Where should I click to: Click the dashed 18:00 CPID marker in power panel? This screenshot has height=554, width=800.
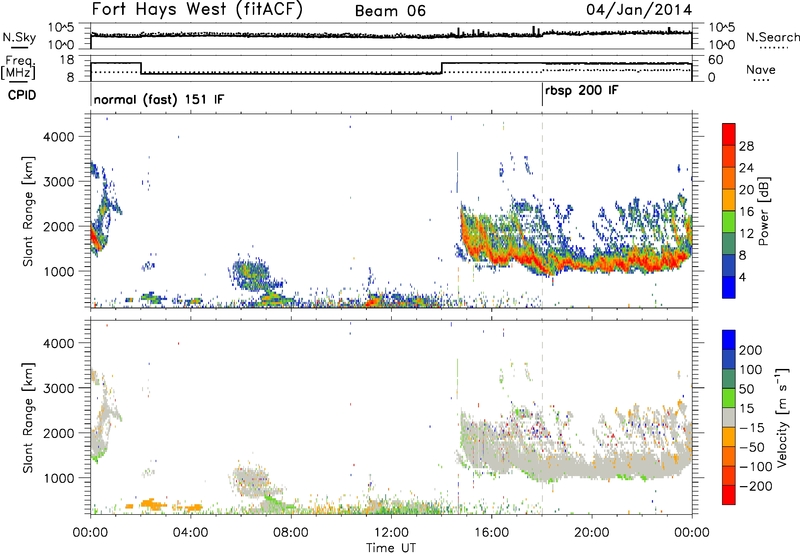pos(542,211)
